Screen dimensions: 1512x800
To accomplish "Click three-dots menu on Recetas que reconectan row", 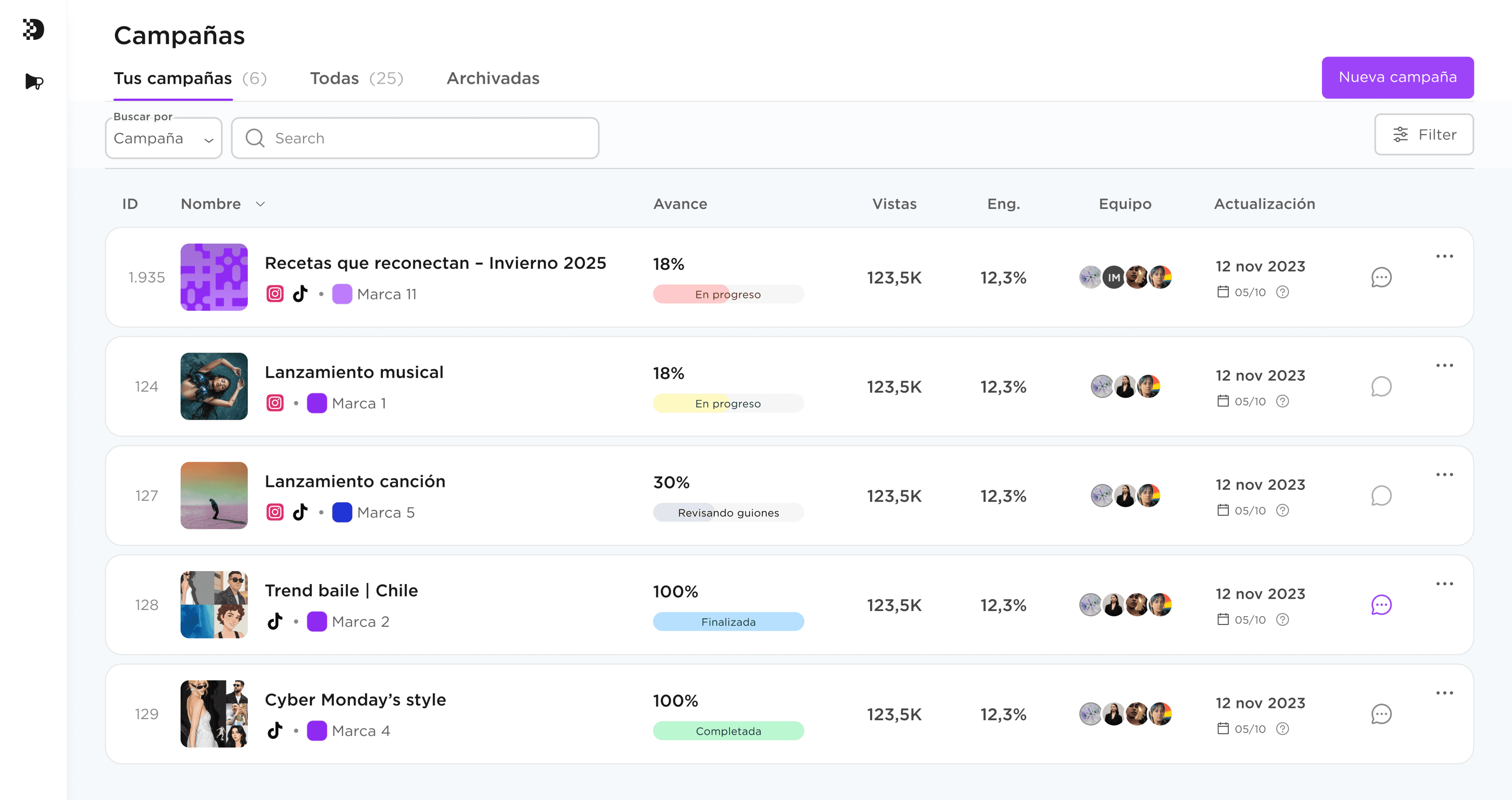I will [1444, 257].
